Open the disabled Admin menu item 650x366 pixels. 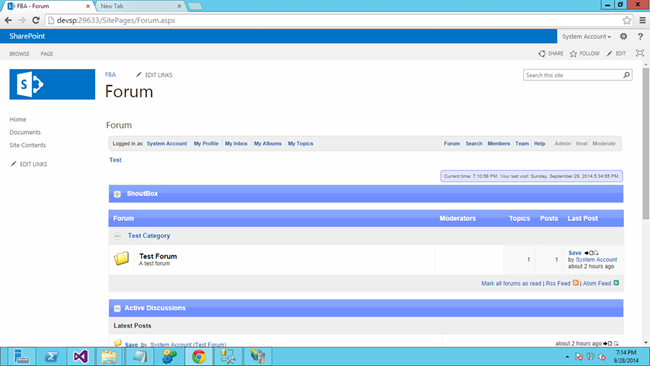coord(563,143)
